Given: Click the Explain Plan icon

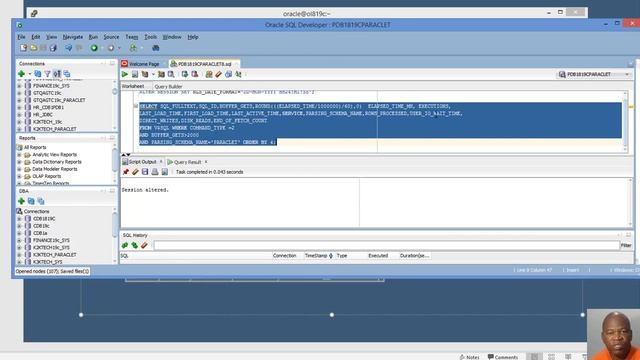Looking at the screenshot, I should pyautogui.click(x=145, y=74).
